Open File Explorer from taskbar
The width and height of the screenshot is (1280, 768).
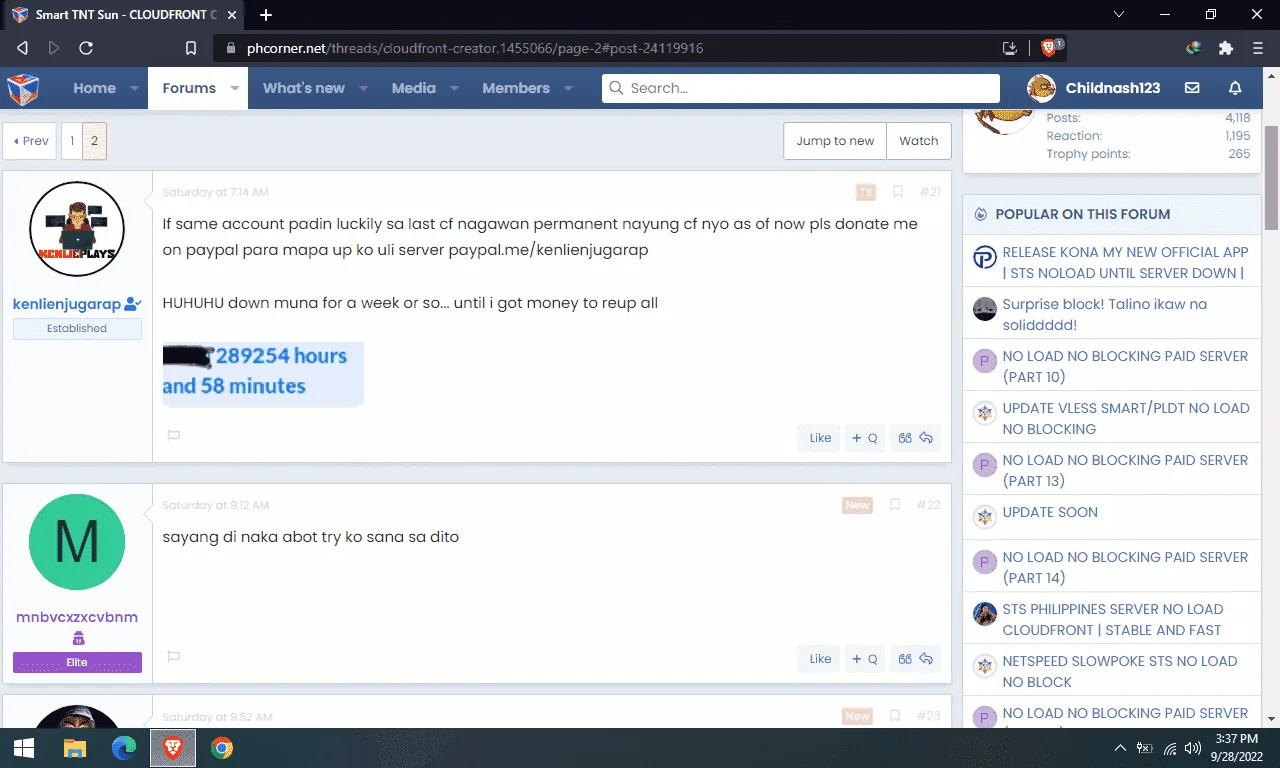point(75,748)
